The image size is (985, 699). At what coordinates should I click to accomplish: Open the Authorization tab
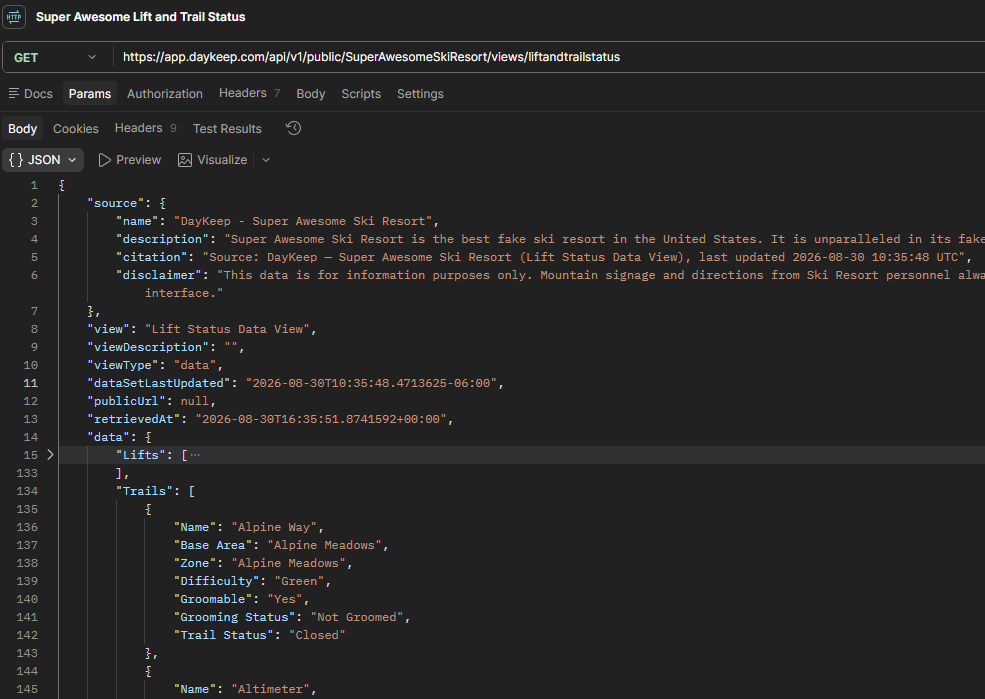coord(165,94)
